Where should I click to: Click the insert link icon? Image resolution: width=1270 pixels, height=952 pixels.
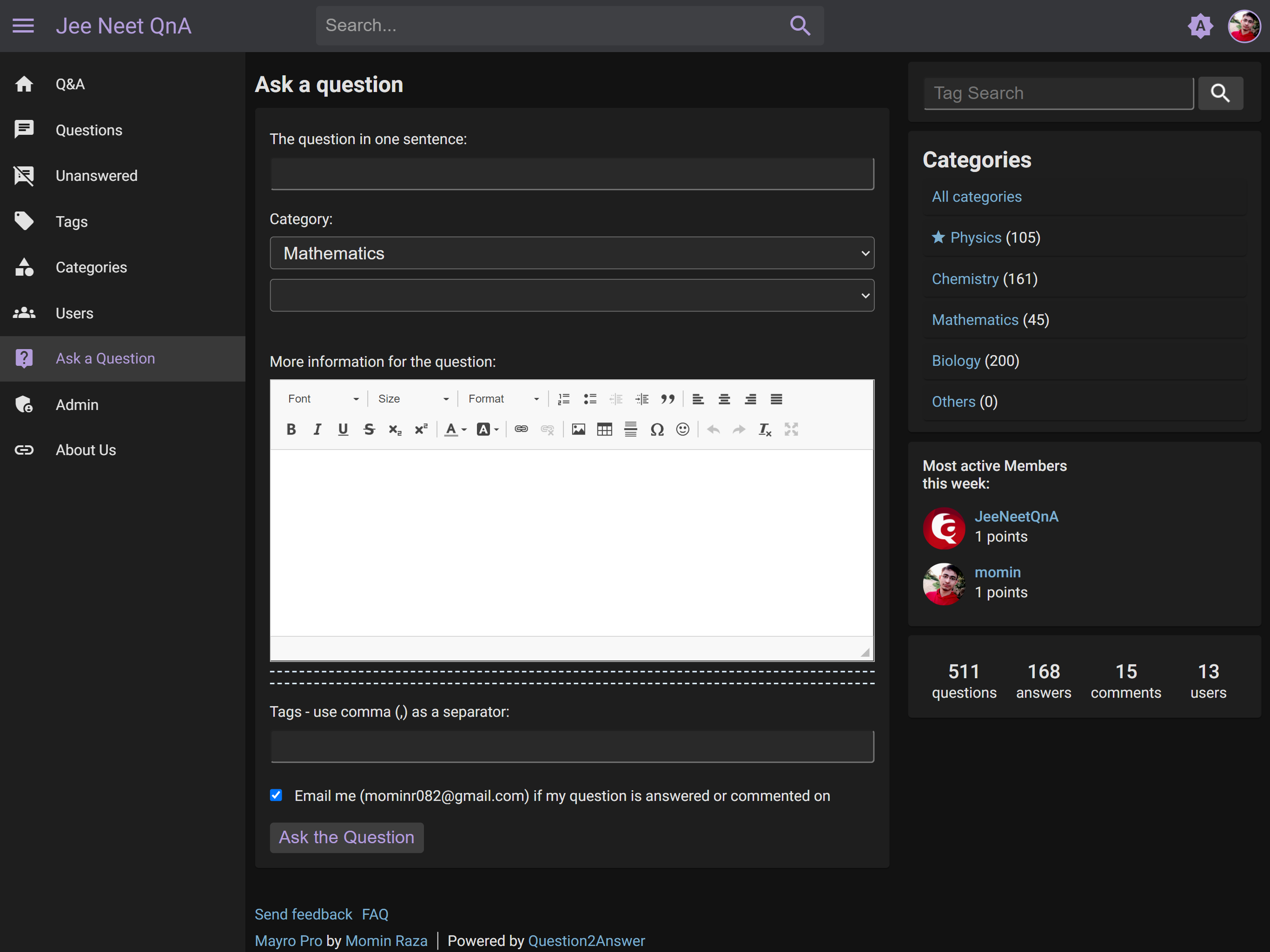point(521,430)
